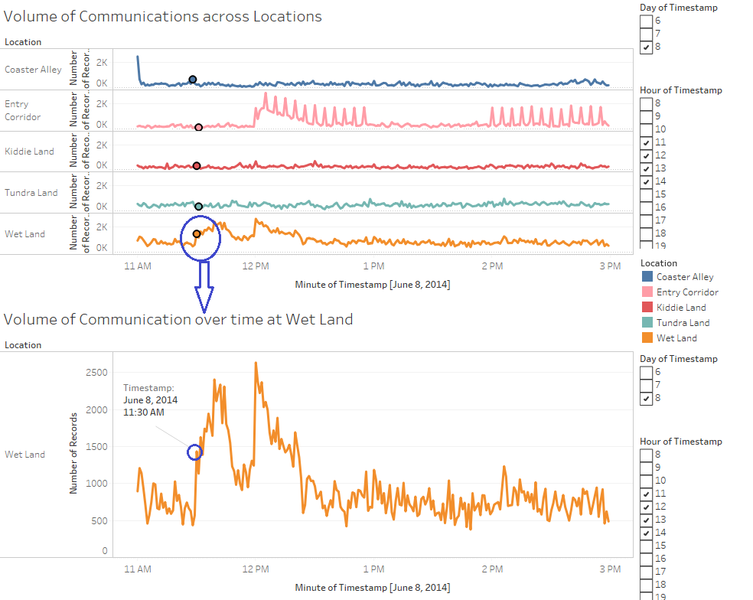Click the Kiddie Land row label
The image size is (753, 600).
29,151
